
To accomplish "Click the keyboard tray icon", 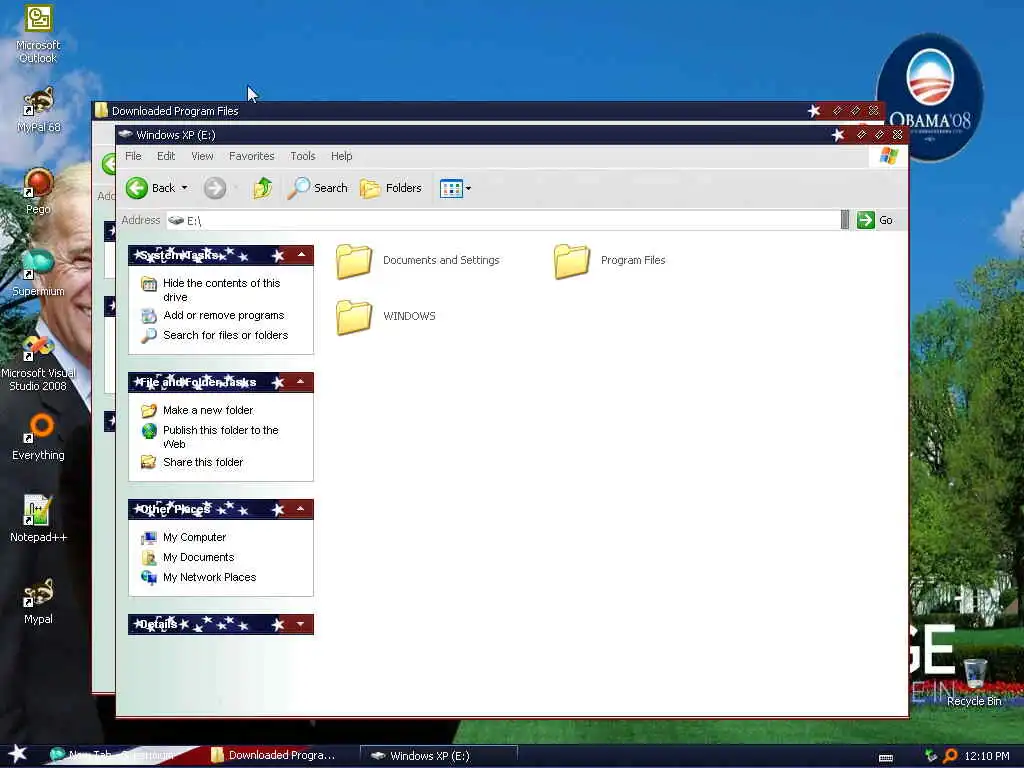I will [886, 758].
